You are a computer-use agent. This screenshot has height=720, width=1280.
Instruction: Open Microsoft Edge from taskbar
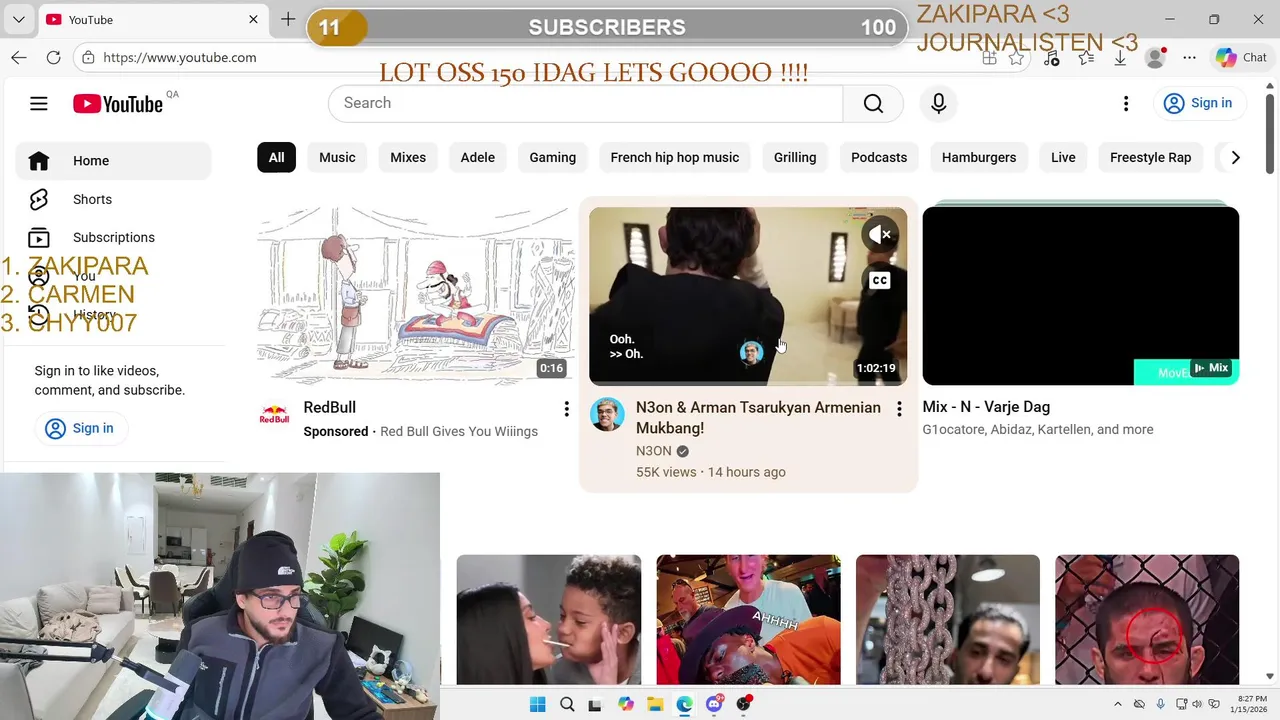(x=684, y=704)
